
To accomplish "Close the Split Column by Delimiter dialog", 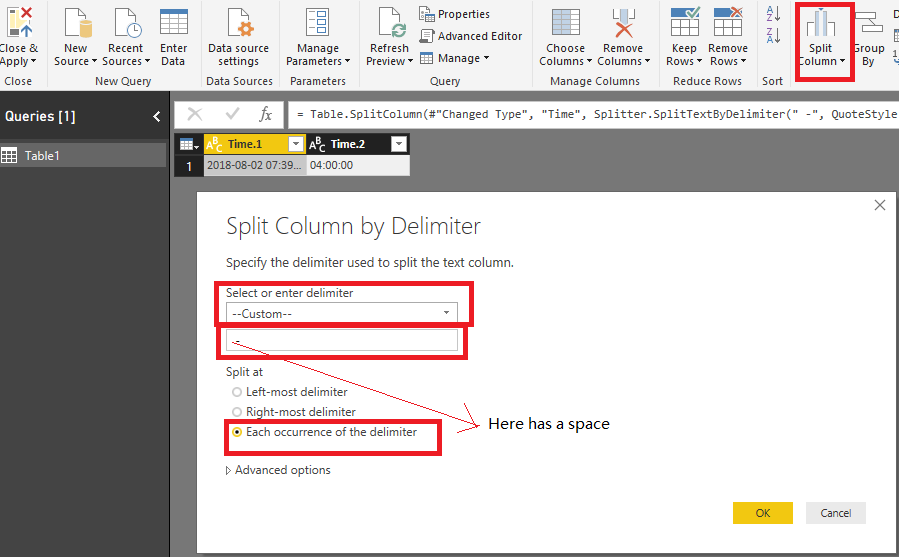I will pos(880,205).
